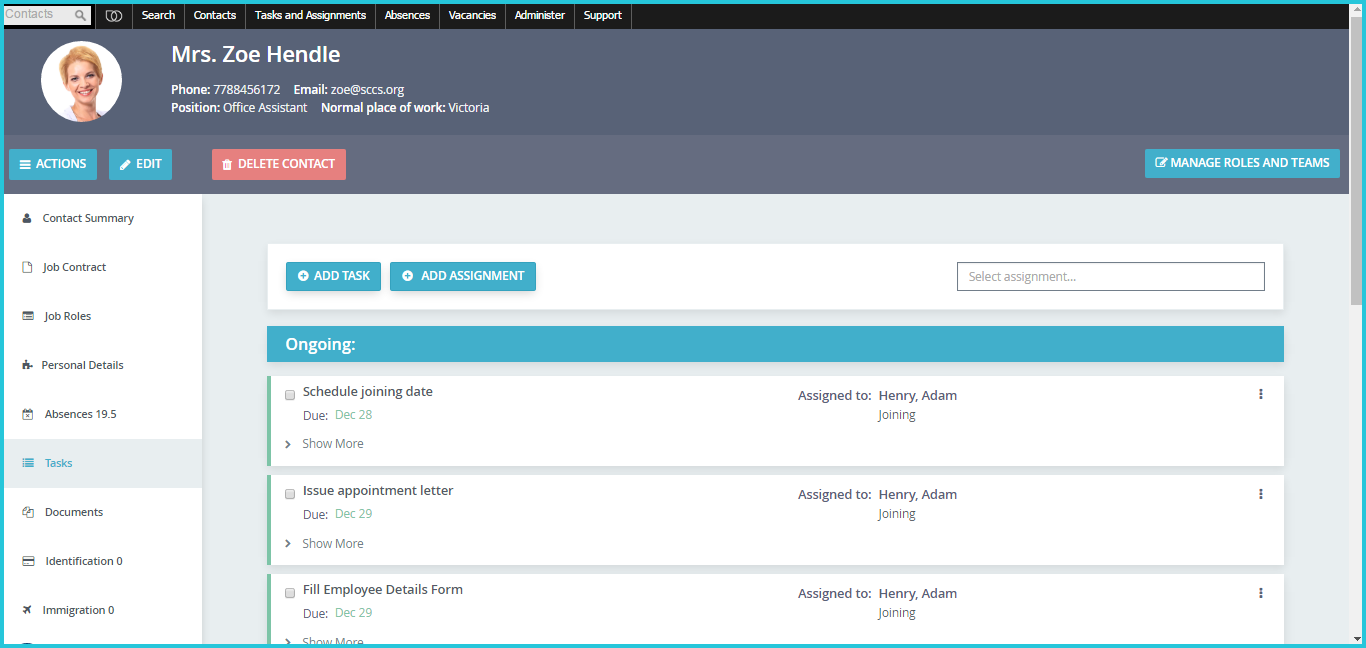Image resolution: width=1366 pixels, height=648 pixels.
Task: Open the Administer menu
Action: (x=540, y=15)
